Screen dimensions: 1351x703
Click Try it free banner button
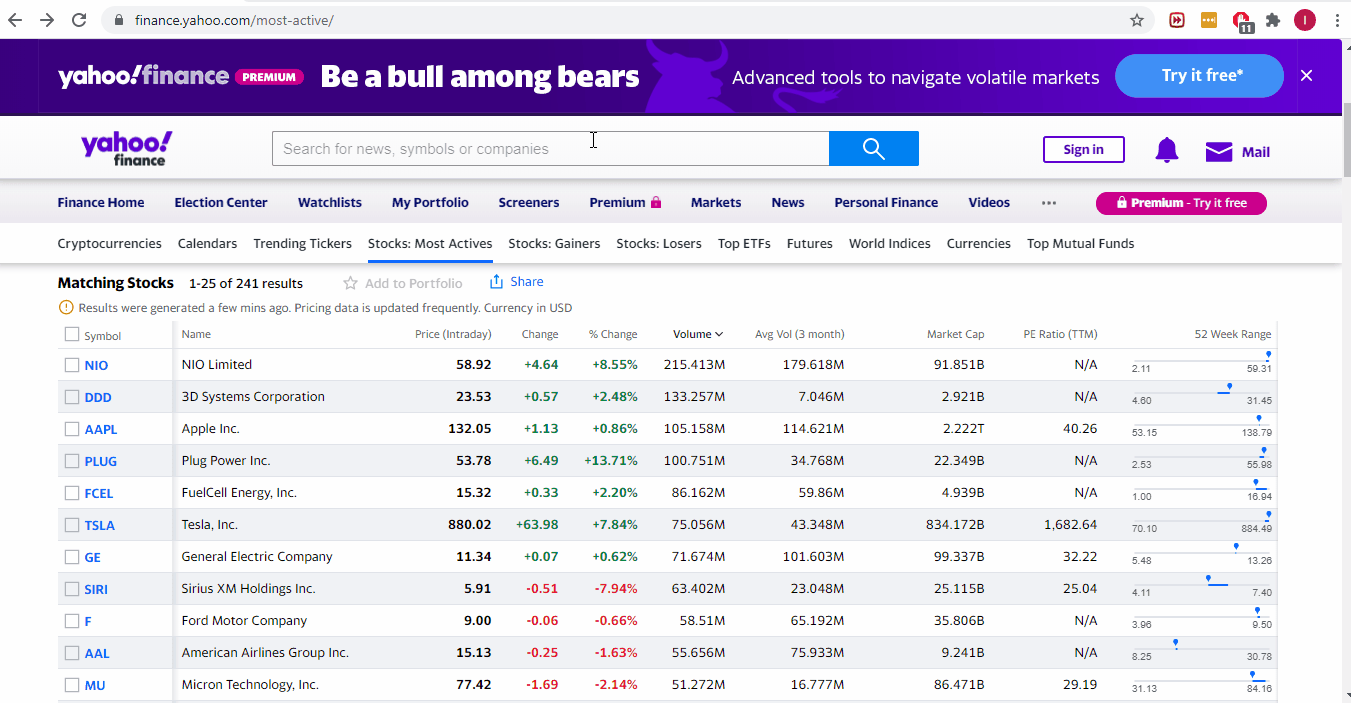pos(1199,76)
